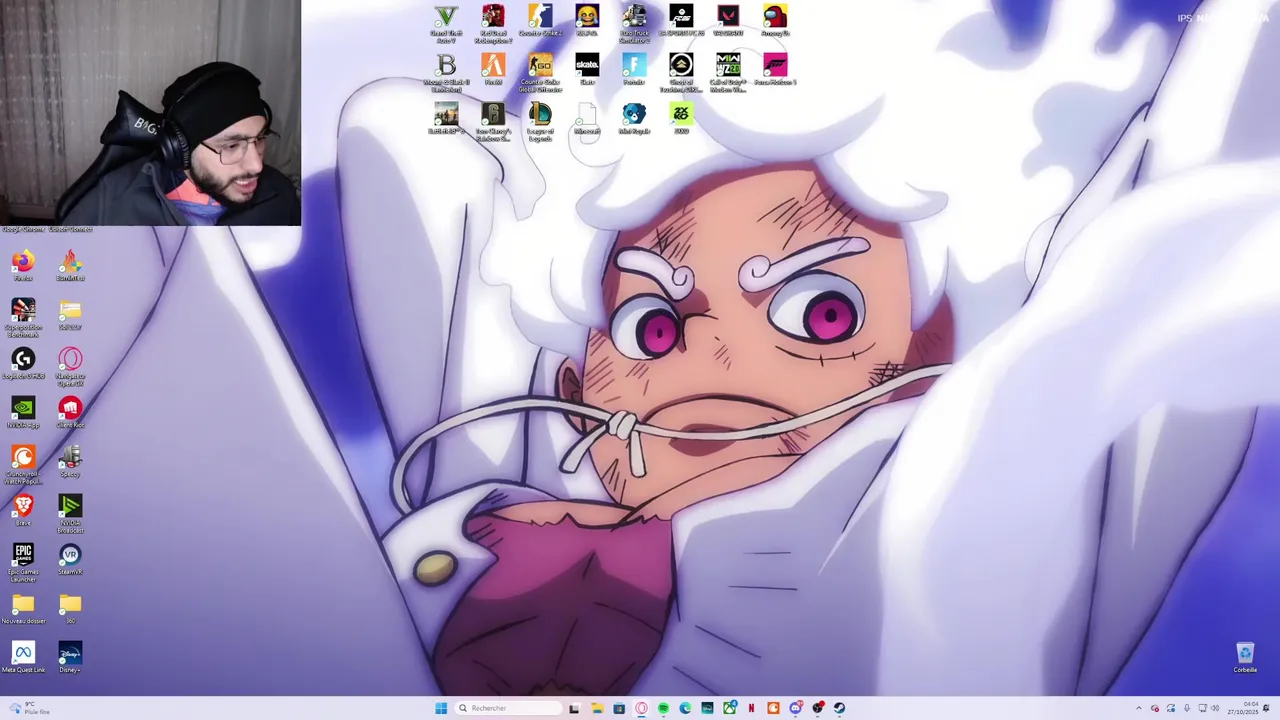Open the FiveM desktop shortcut
The image size is (1280, 720).
(x=493, y=70)
